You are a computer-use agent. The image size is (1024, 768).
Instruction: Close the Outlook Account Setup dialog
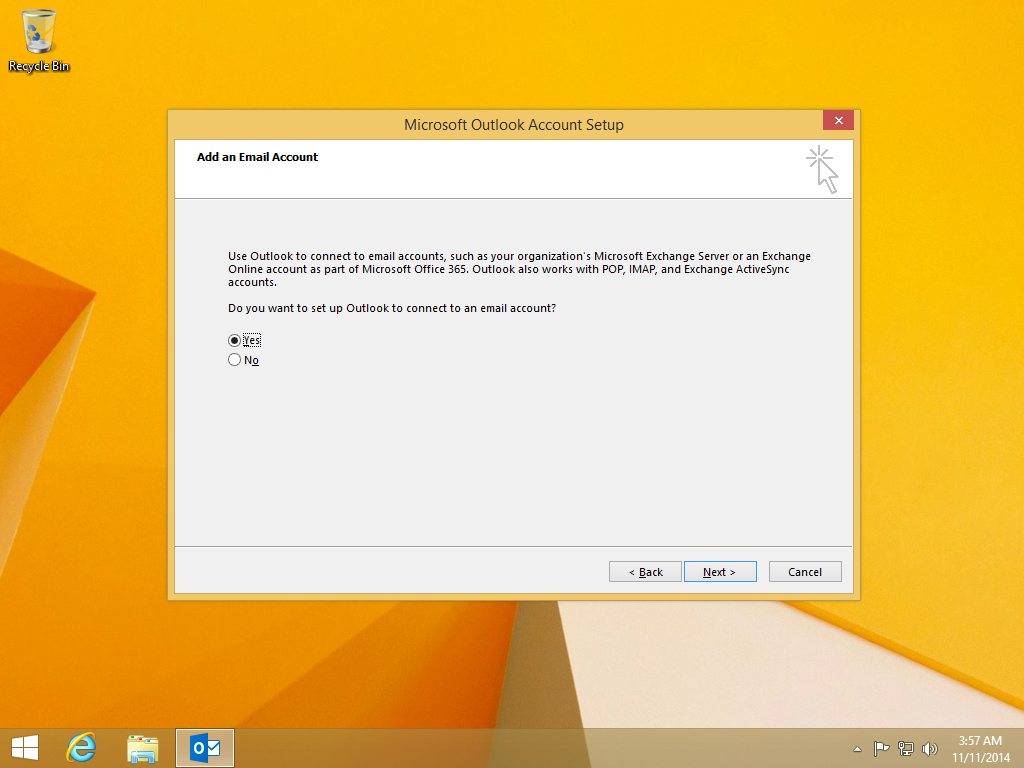tap(839, 120)
